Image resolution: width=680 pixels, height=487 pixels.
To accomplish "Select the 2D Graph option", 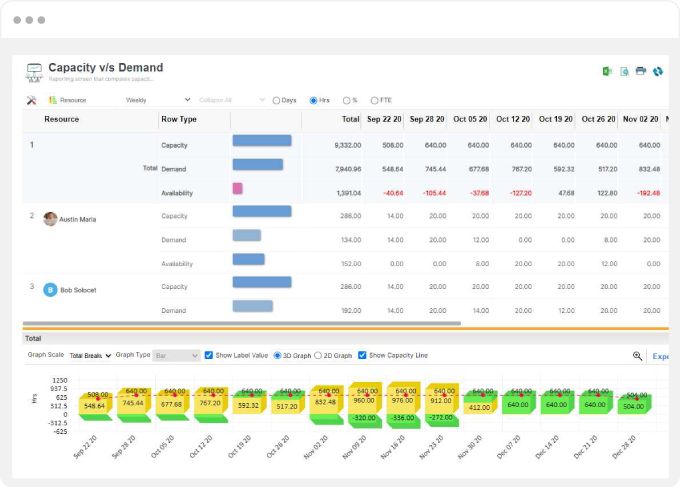I will point(318,356).
